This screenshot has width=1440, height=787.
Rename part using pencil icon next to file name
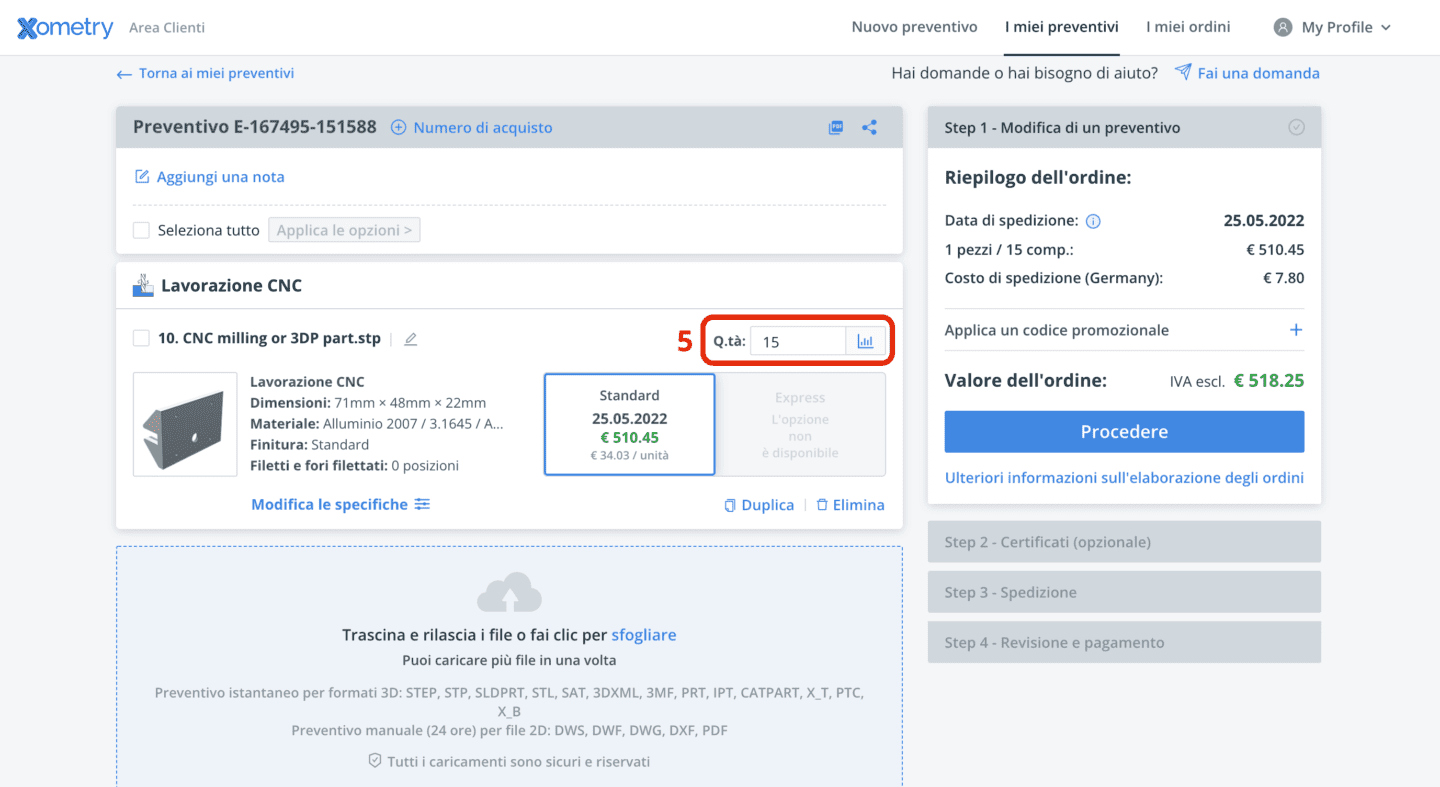tap(410, 339)
